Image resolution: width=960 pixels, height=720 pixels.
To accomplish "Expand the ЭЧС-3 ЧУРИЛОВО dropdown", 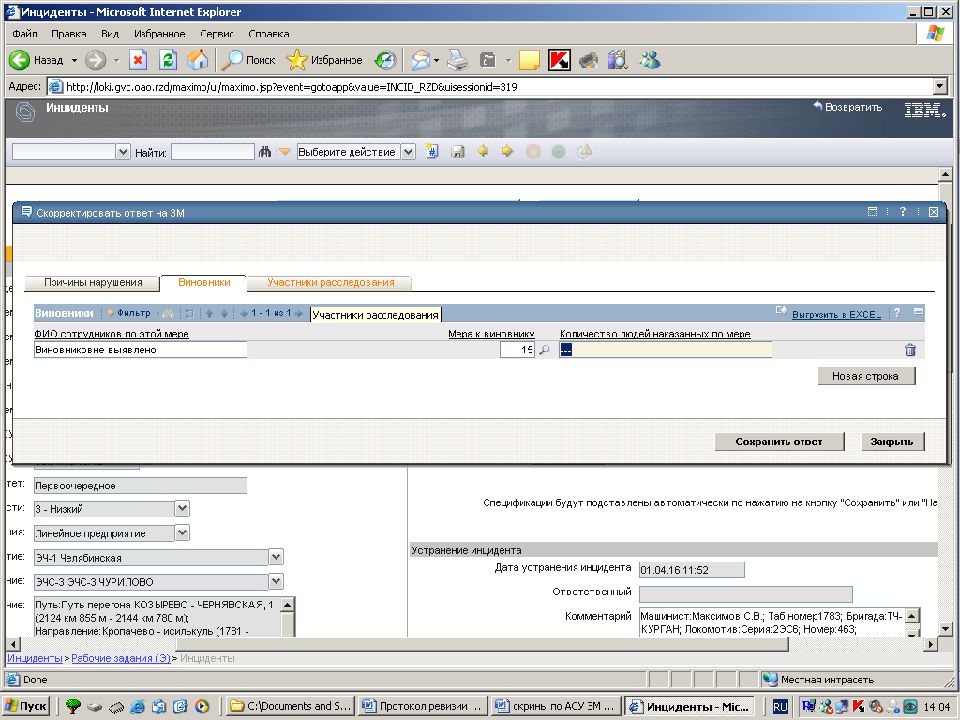I will (276, 582).
